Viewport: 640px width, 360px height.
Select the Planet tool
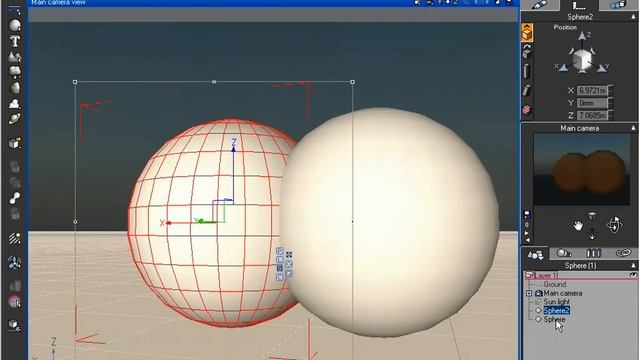(x=15, y=119)
